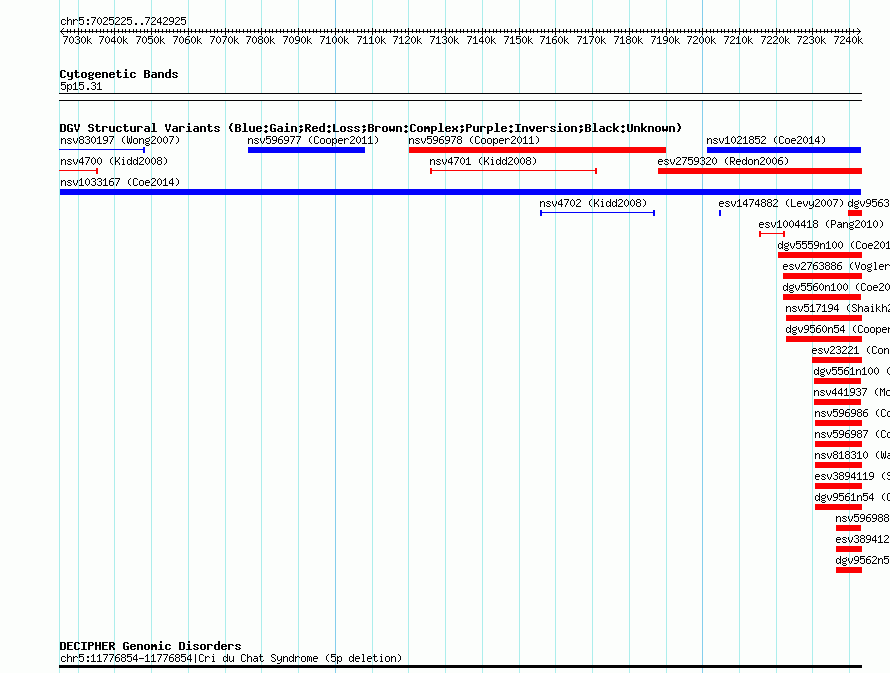Select the nsv4700 short red span line

[x=79, y=171]
